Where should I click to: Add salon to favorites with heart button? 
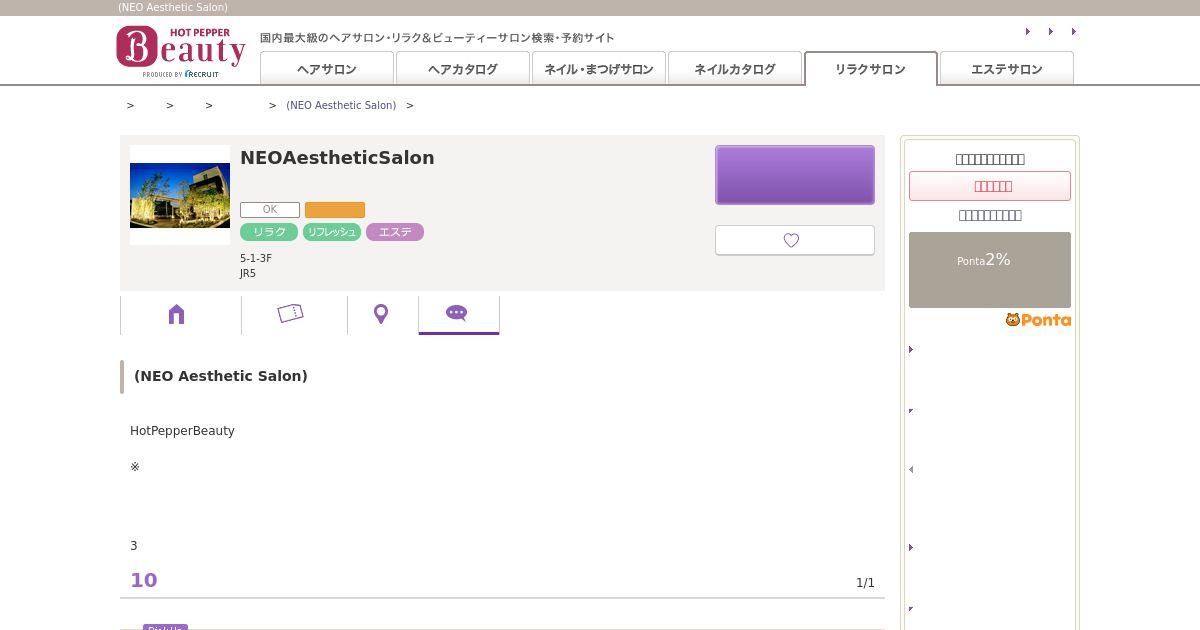[795, 240]
